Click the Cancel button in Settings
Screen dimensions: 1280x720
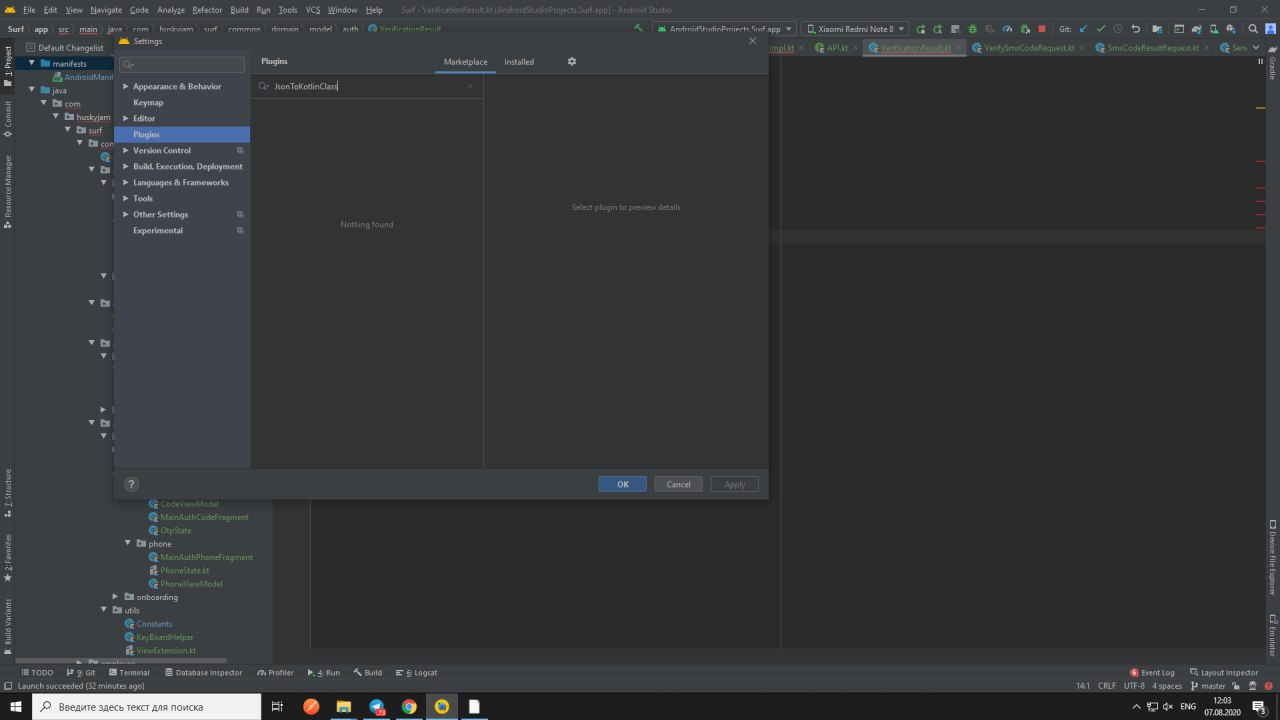tap(678, 484)
